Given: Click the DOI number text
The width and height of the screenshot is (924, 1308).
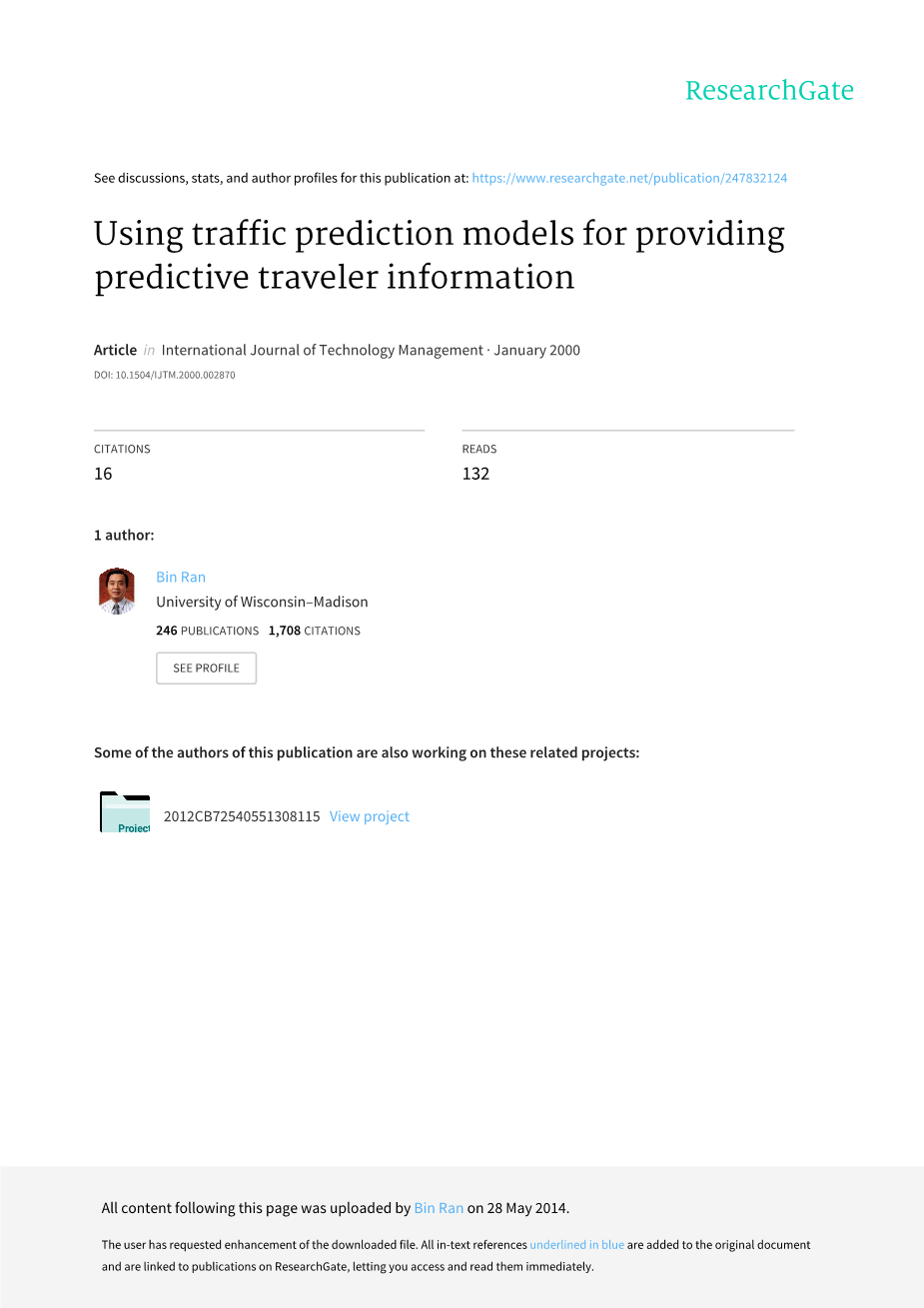Looking at the screenshot, I should point(165,376).
